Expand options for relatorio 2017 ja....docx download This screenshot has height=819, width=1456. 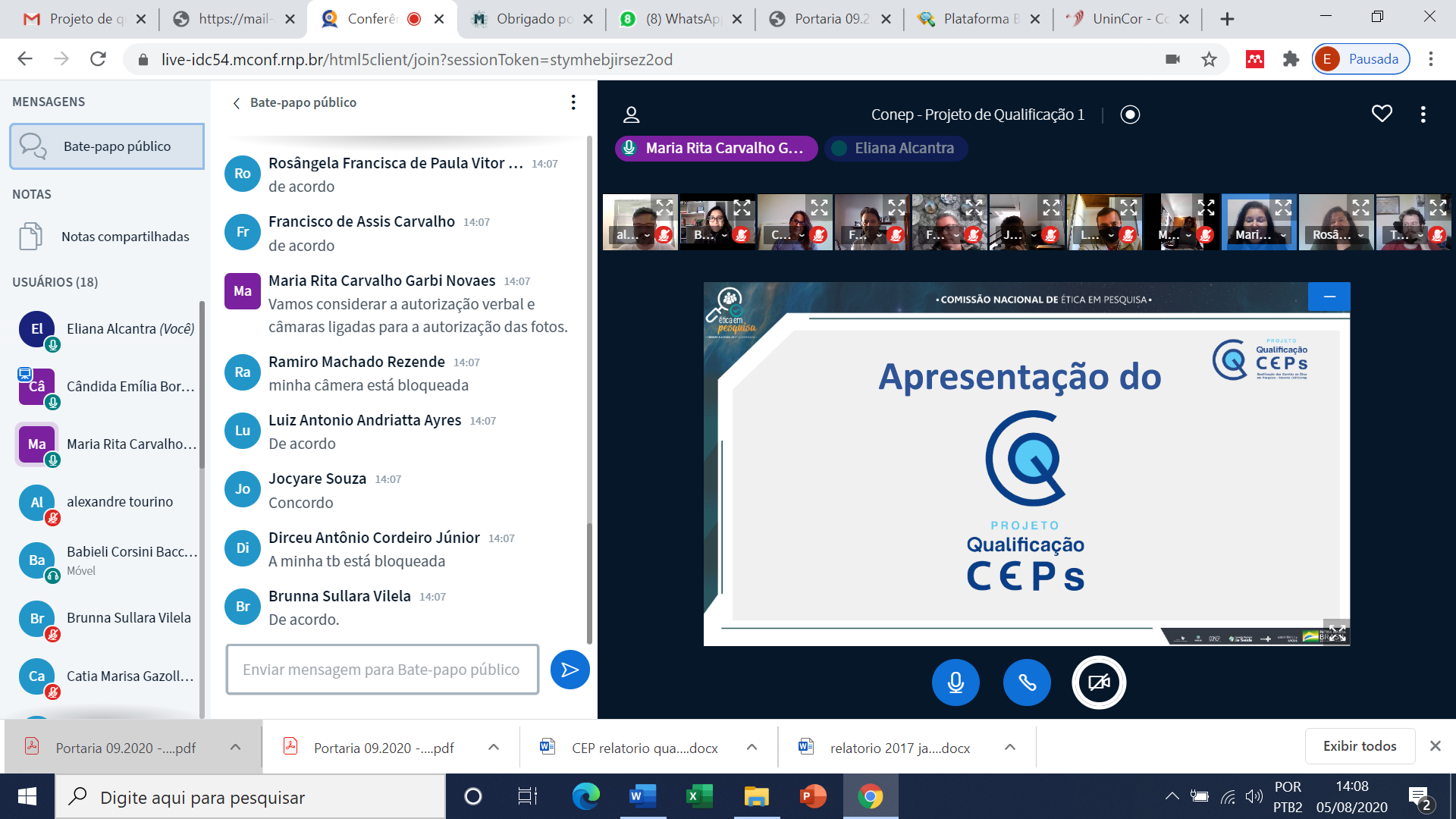(1010, 748)
